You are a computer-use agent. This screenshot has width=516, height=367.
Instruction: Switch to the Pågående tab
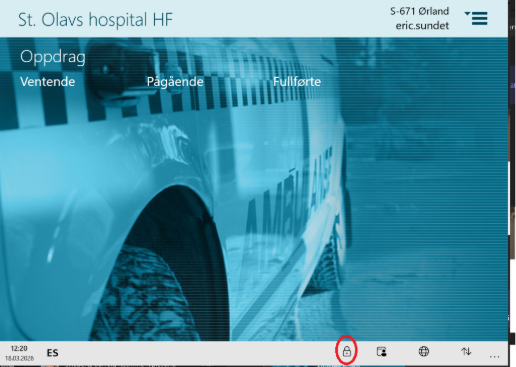pyautogui.click(x=175, y=82)
